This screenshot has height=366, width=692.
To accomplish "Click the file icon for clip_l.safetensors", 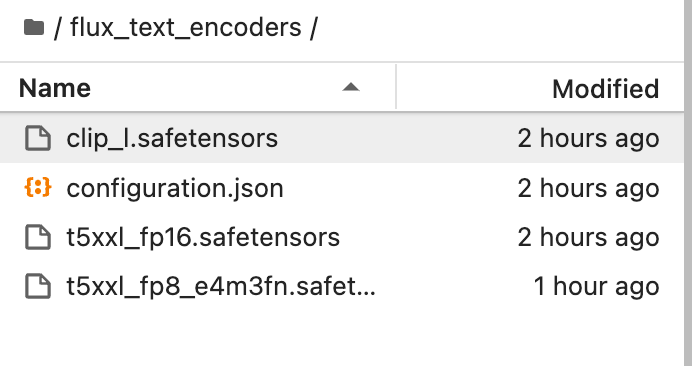I will (38, 138).
